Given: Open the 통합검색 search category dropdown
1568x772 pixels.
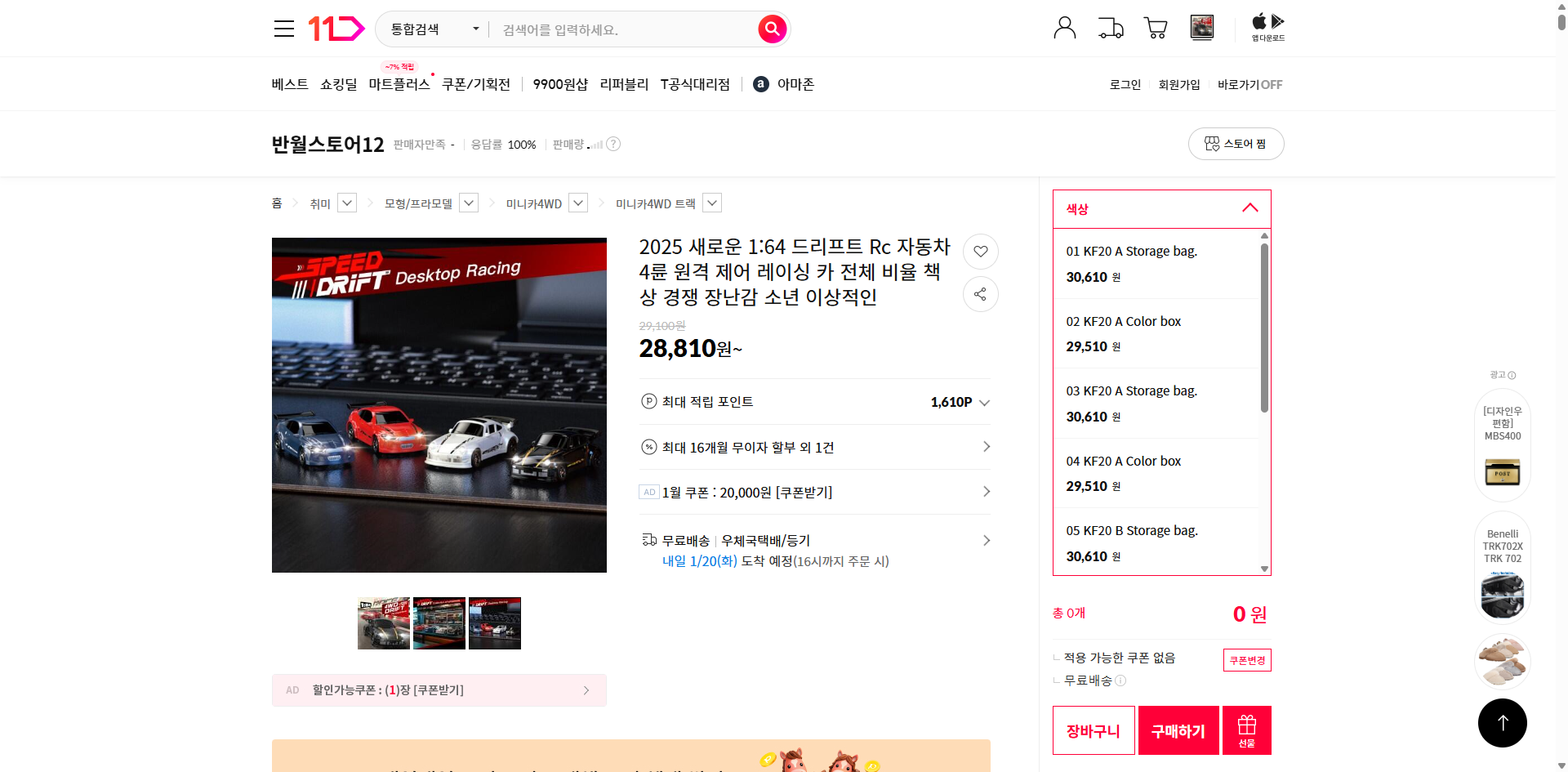Looking at the screenshot, I should click(x=431, y=29).
